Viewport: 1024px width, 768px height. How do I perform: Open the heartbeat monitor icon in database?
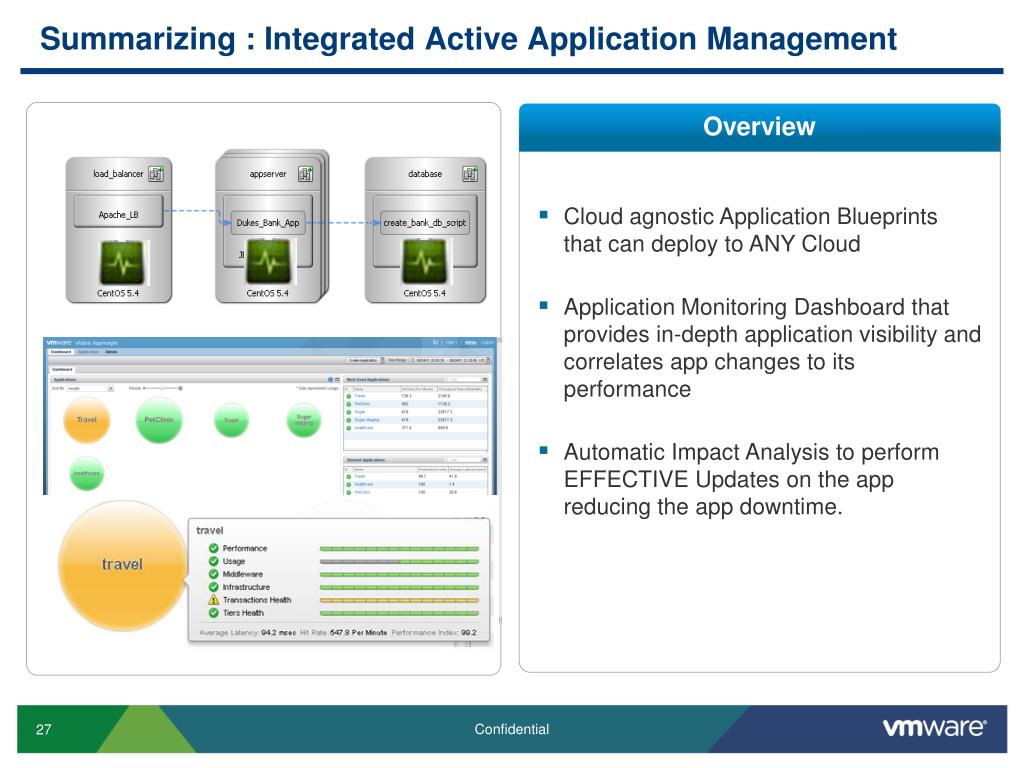point(425,263)
